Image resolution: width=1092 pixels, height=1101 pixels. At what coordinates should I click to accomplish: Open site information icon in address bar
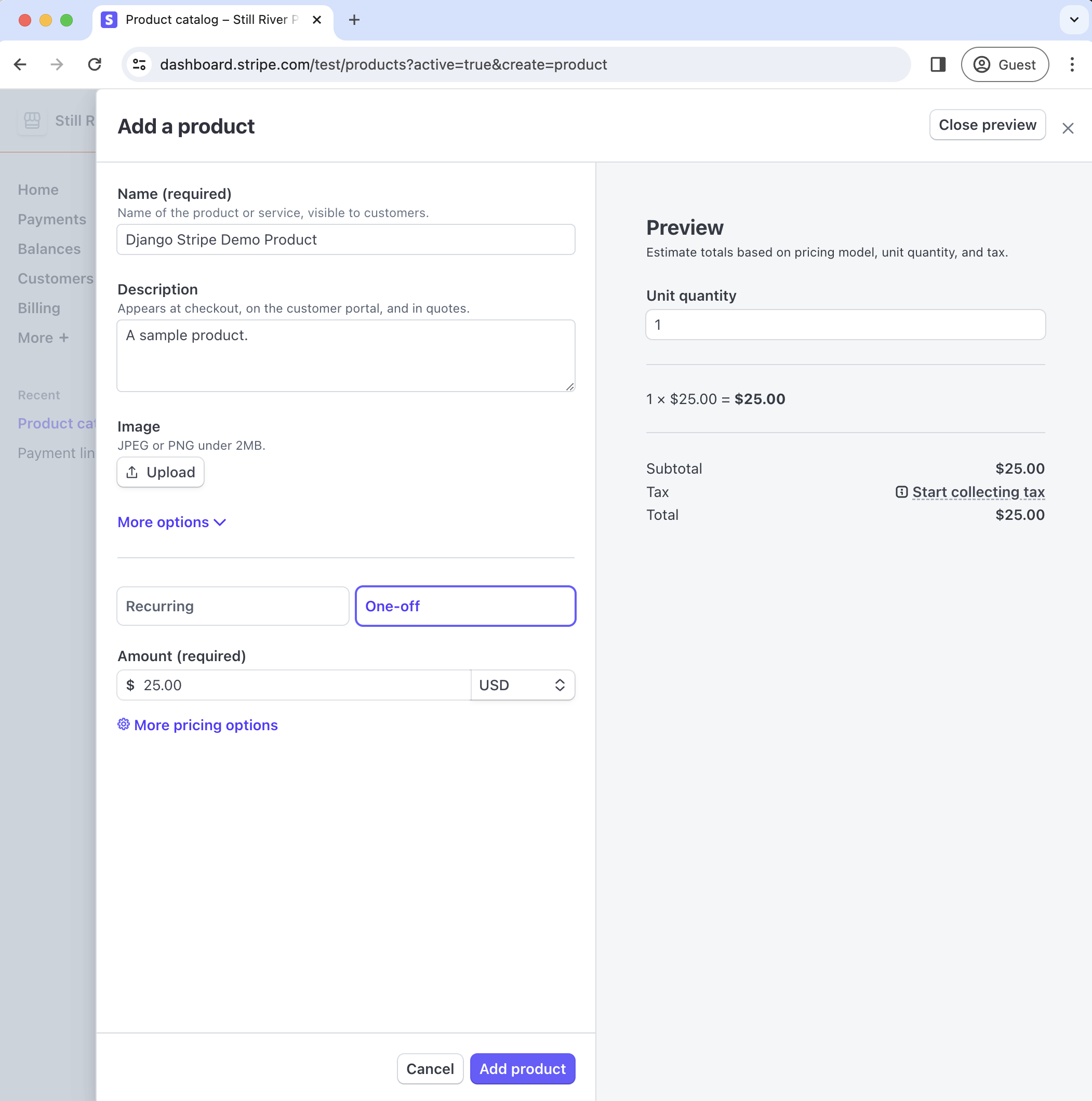click(140, 64)
